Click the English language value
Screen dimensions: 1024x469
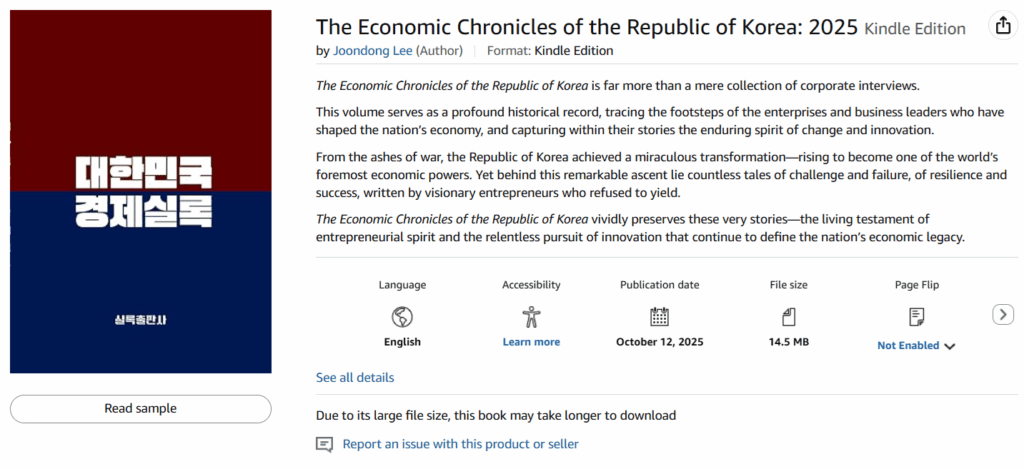402,342
